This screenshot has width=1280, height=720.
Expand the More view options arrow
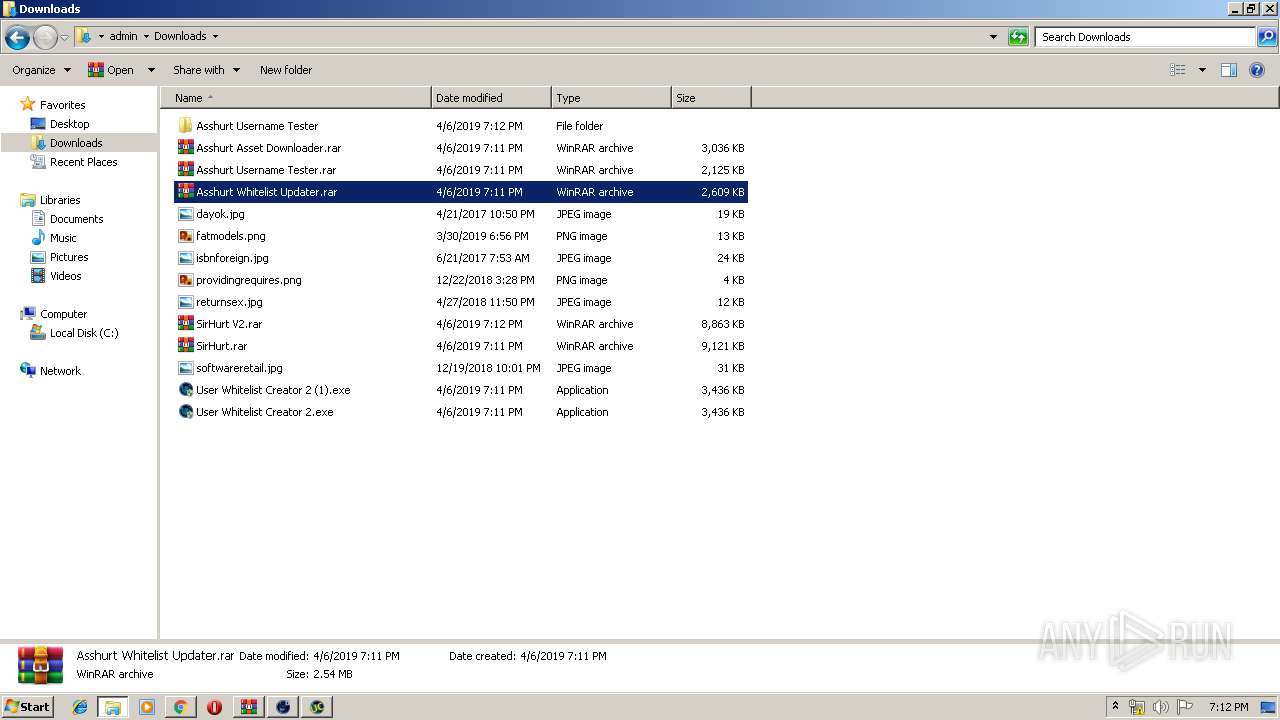1202,70
